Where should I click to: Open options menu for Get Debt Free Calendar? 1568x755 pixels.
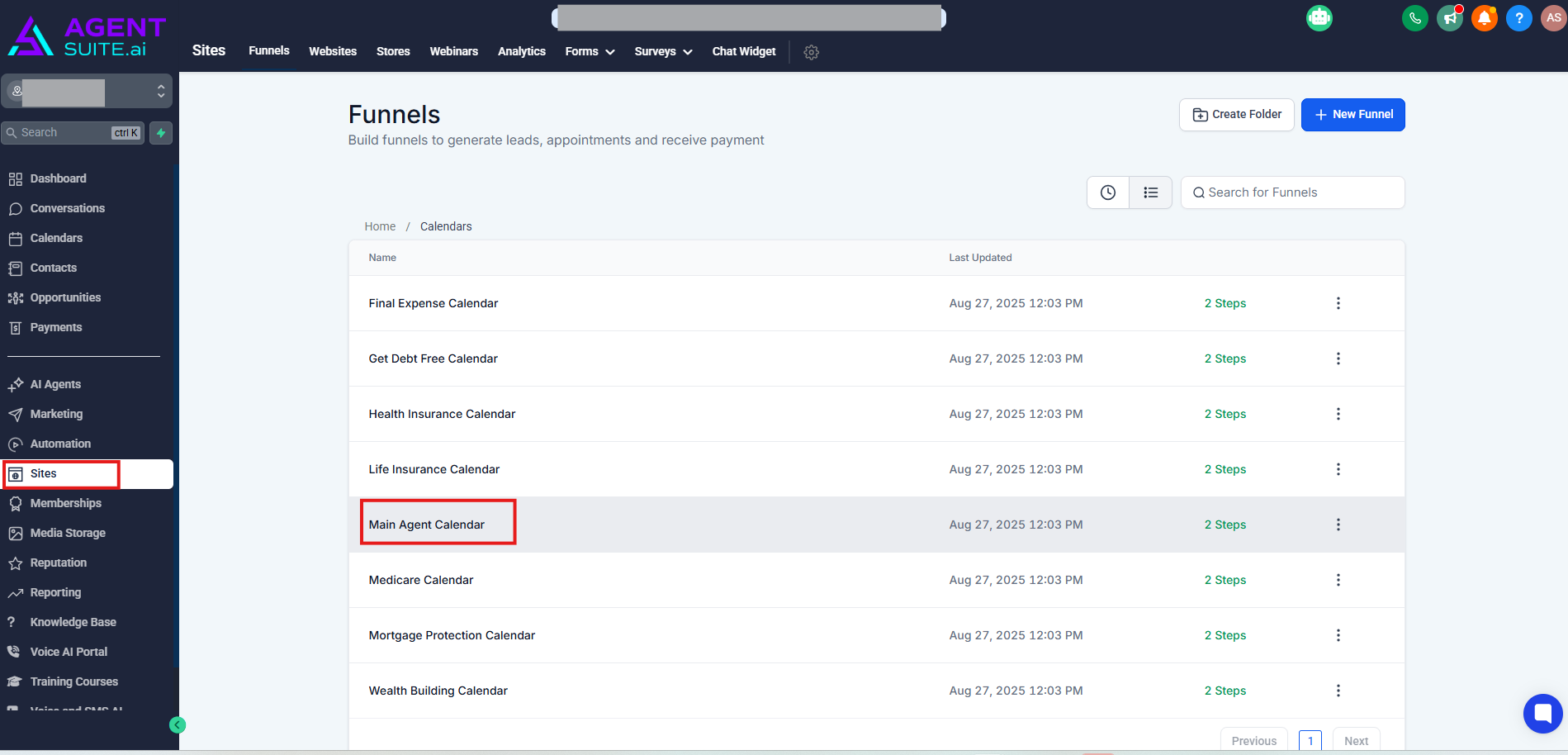coord(1338,359)
